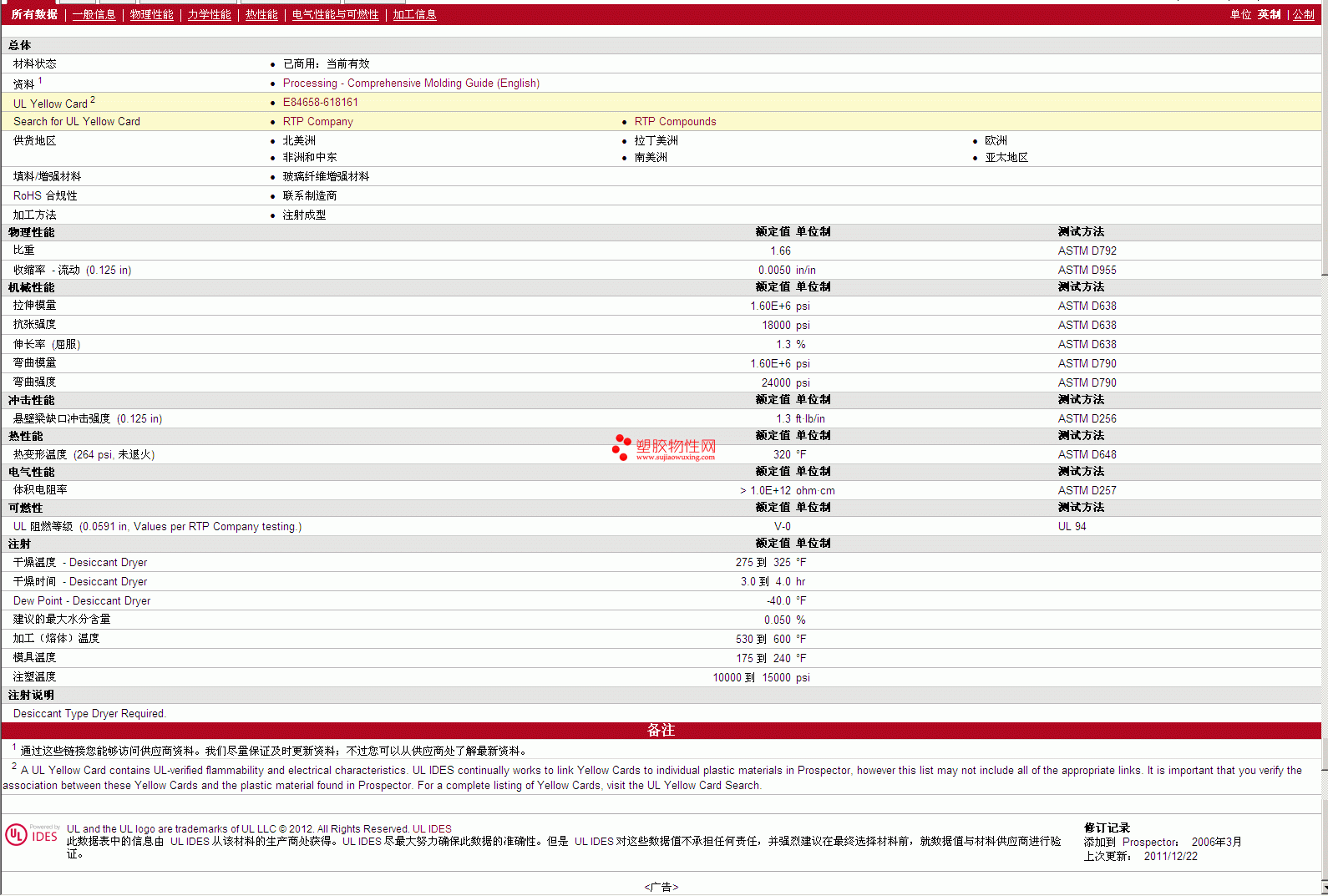Open the 力学性能 tab
The height and width of the screenshot is (896, 1328).
click(210, 14)
